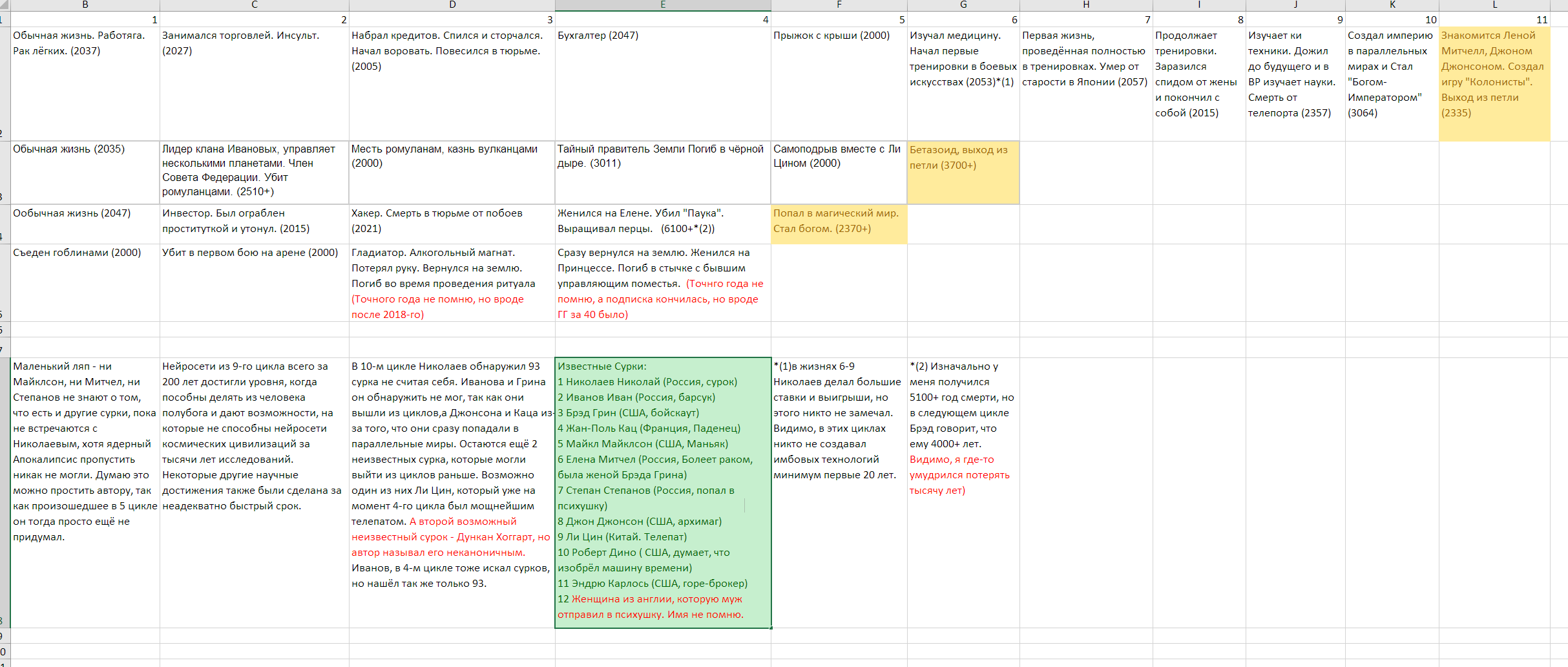
Task: Click number 3 cell above "Набрал кредитов"
Action: [452, 19]
